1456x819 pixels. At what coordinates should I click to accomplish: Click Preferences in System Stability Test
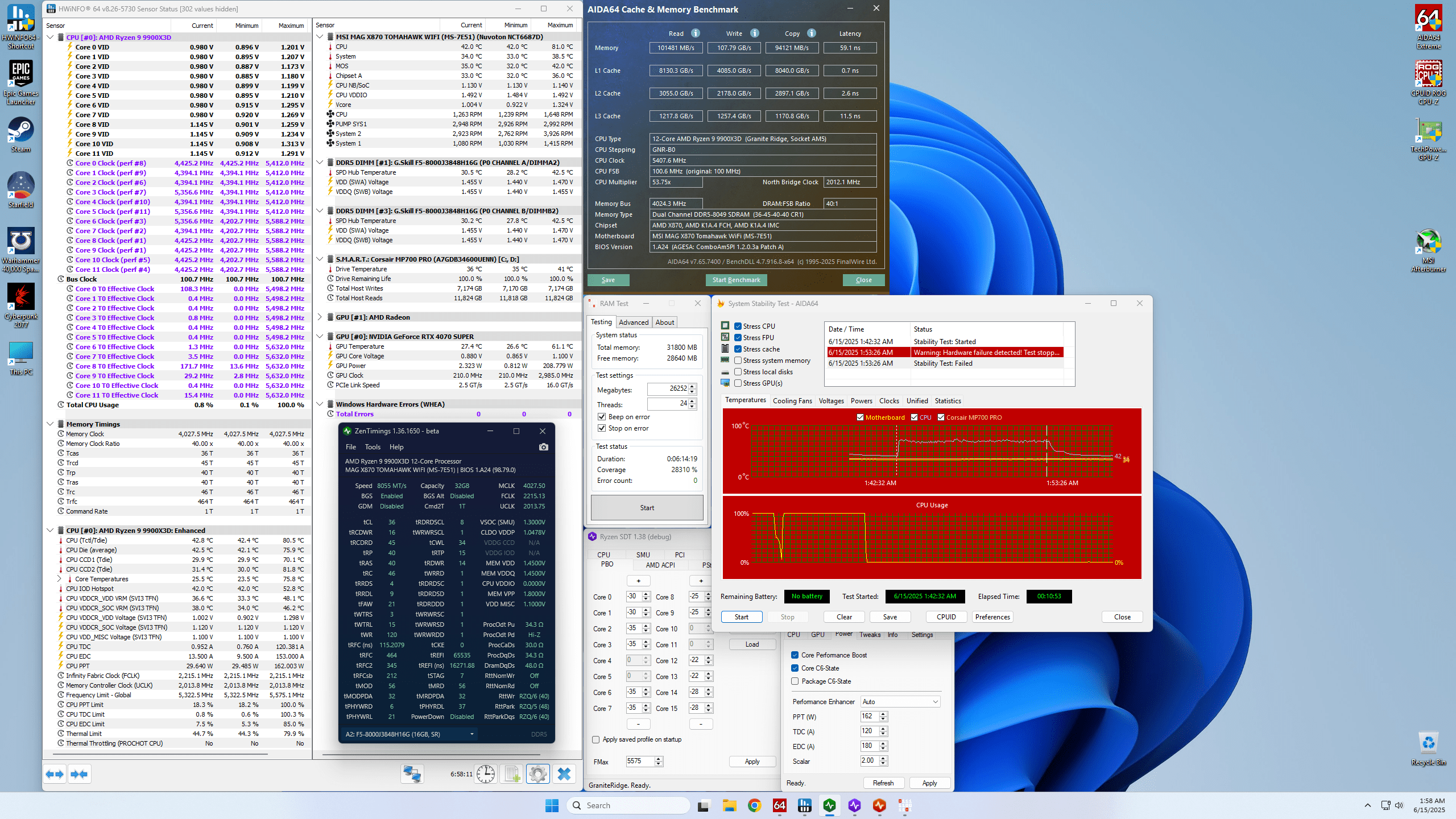point(992,617)
